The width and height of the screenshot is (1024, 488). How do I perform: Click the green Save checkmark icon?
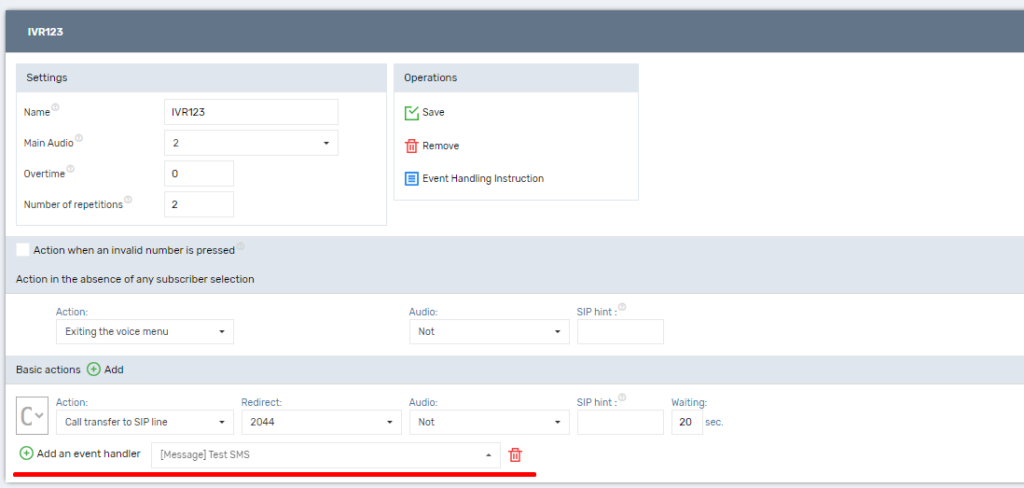pyautogui.click(x=411, y=113)
